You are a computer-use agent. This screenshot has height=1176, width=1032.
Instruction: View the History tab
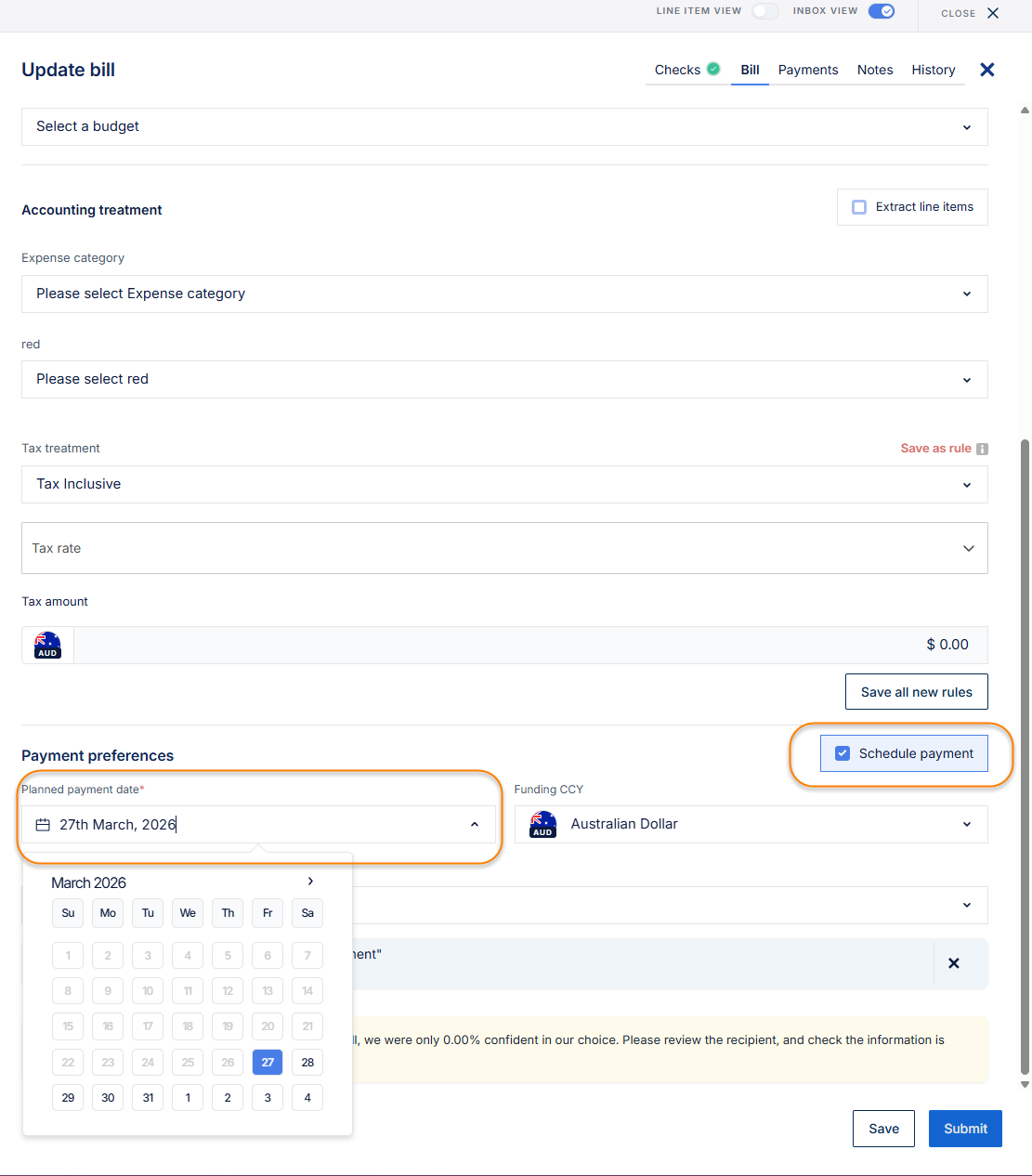(x=934, y=70)
